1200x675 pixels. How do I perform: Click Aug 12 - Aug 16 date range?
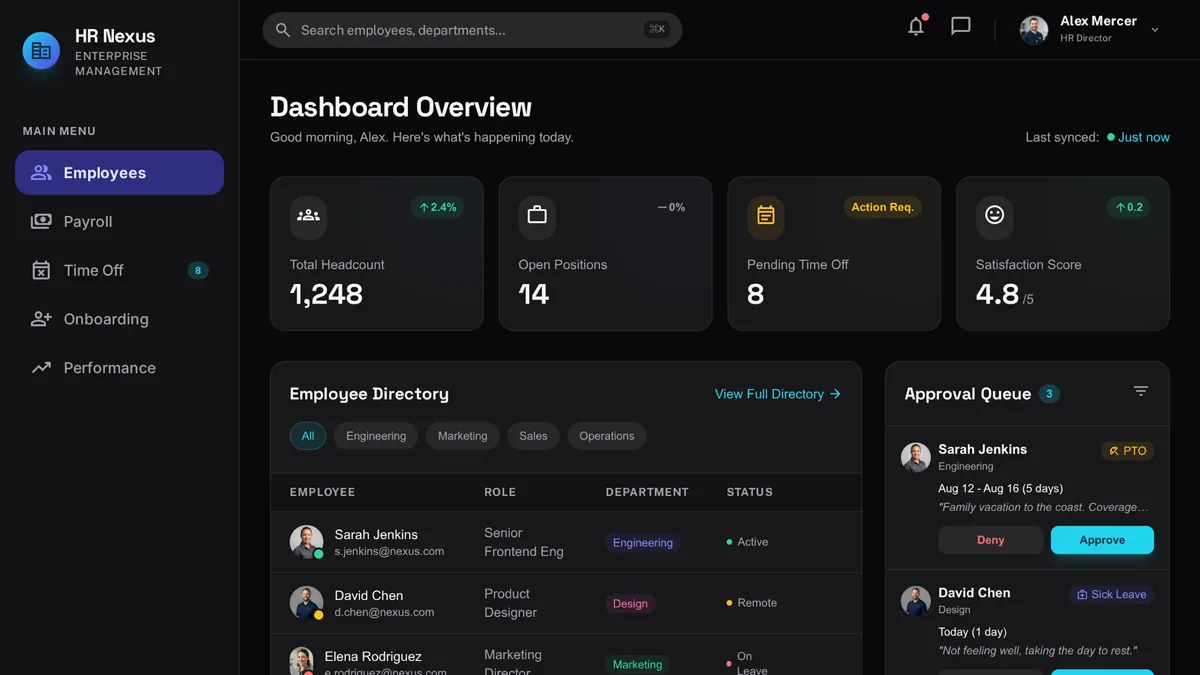pyautogui.click(x=1000, y=489)
